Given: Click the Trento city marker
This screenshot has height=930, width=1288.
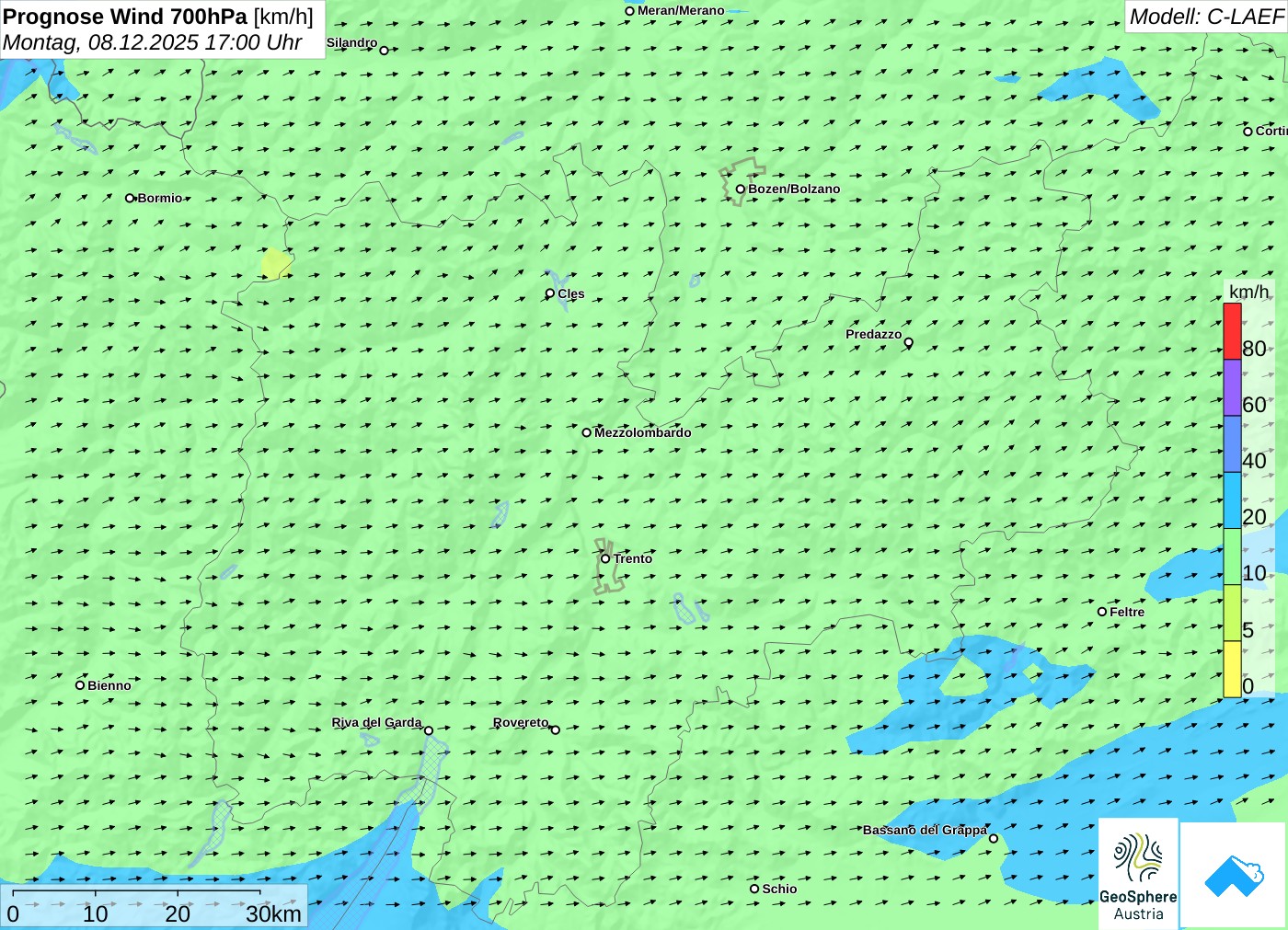Looking at the screenshot, I should coord(605,558).
